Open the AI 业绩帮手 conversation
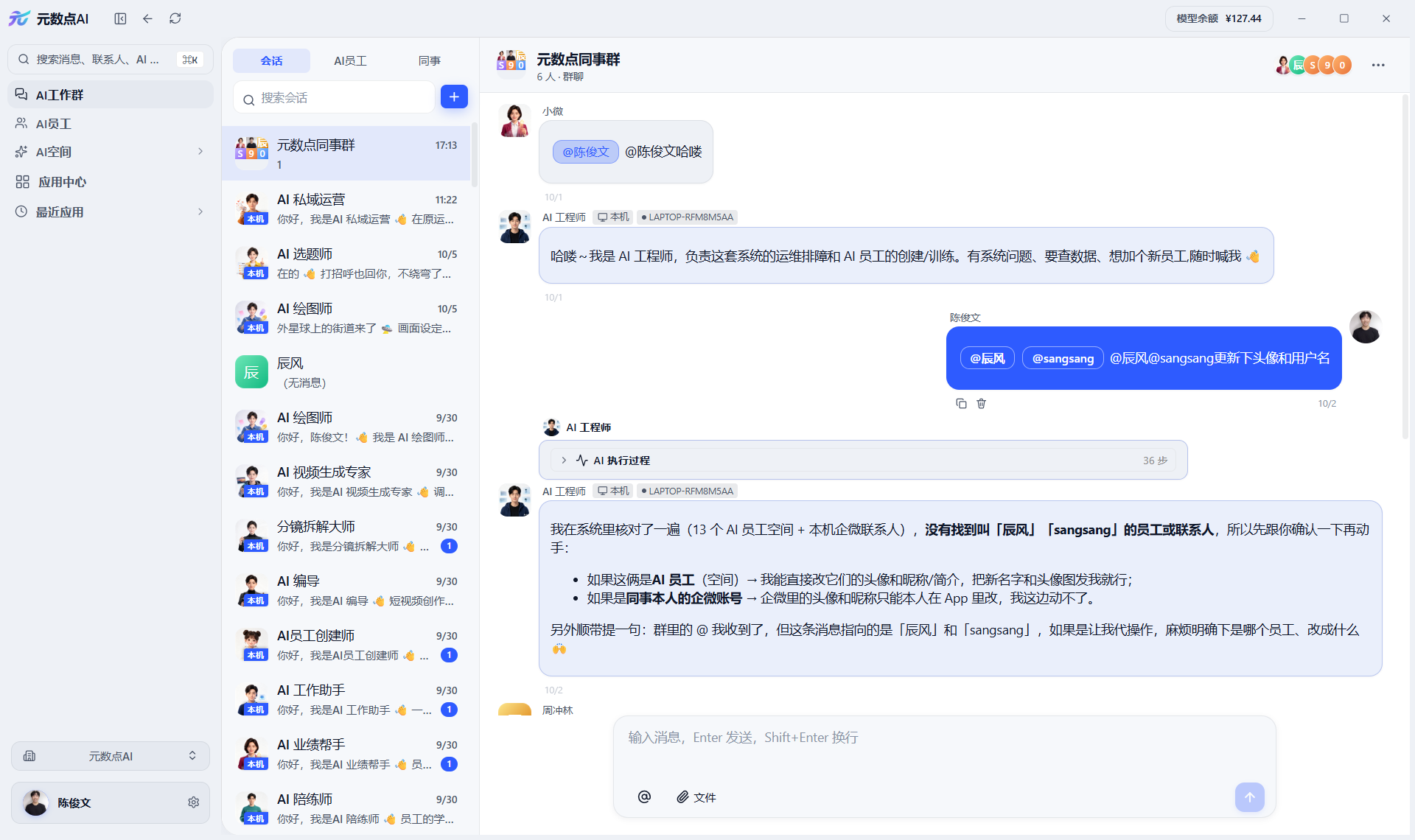The height and width of the screenshot is (840, 1415). click(x=346, y=755)
